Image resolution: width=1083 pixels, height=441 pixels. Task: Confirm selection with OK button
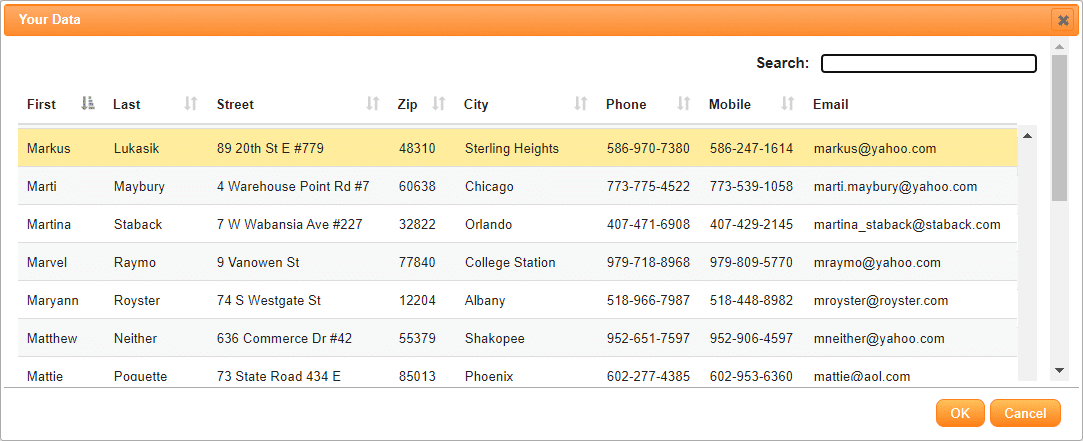pyautogui.click(x=960, y=413)
